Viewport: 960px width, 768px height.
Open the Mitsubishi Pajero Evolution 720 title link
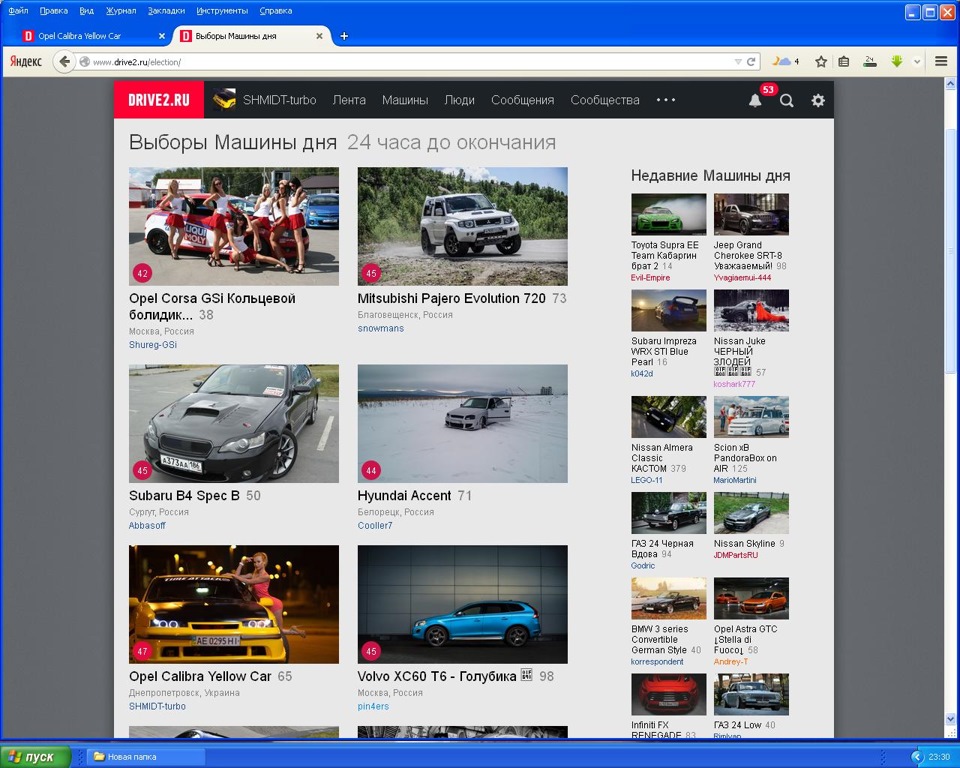(451, 298)
